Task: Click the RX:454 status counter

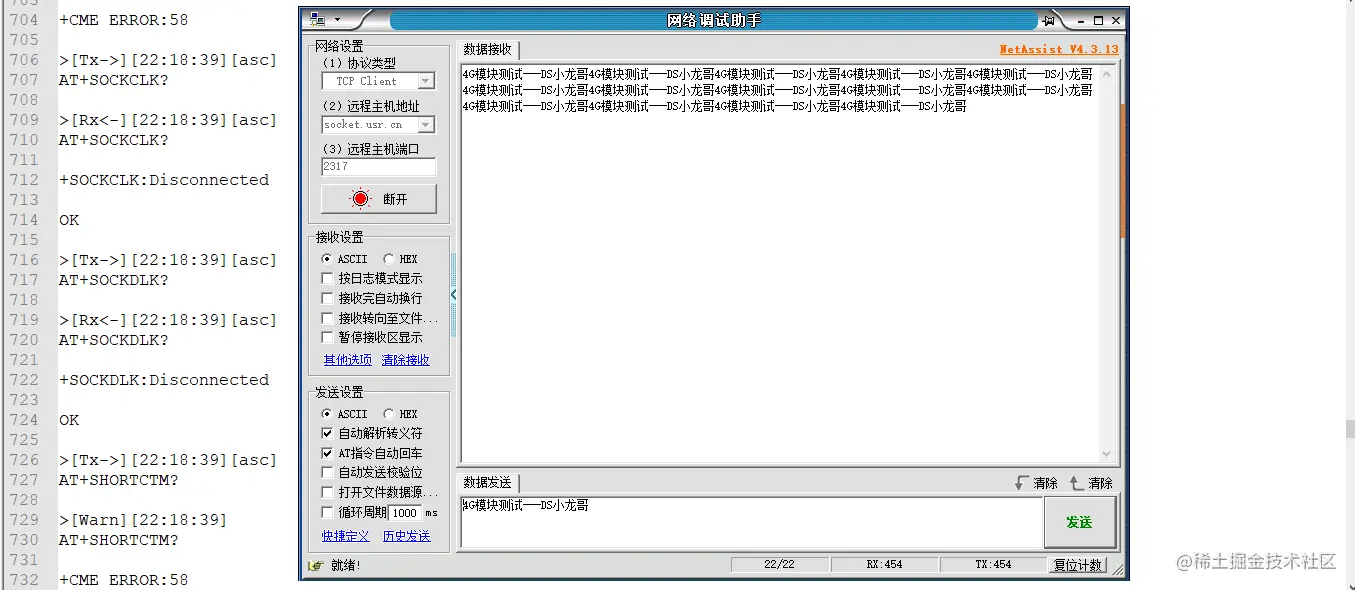Action: click(884, 565)
